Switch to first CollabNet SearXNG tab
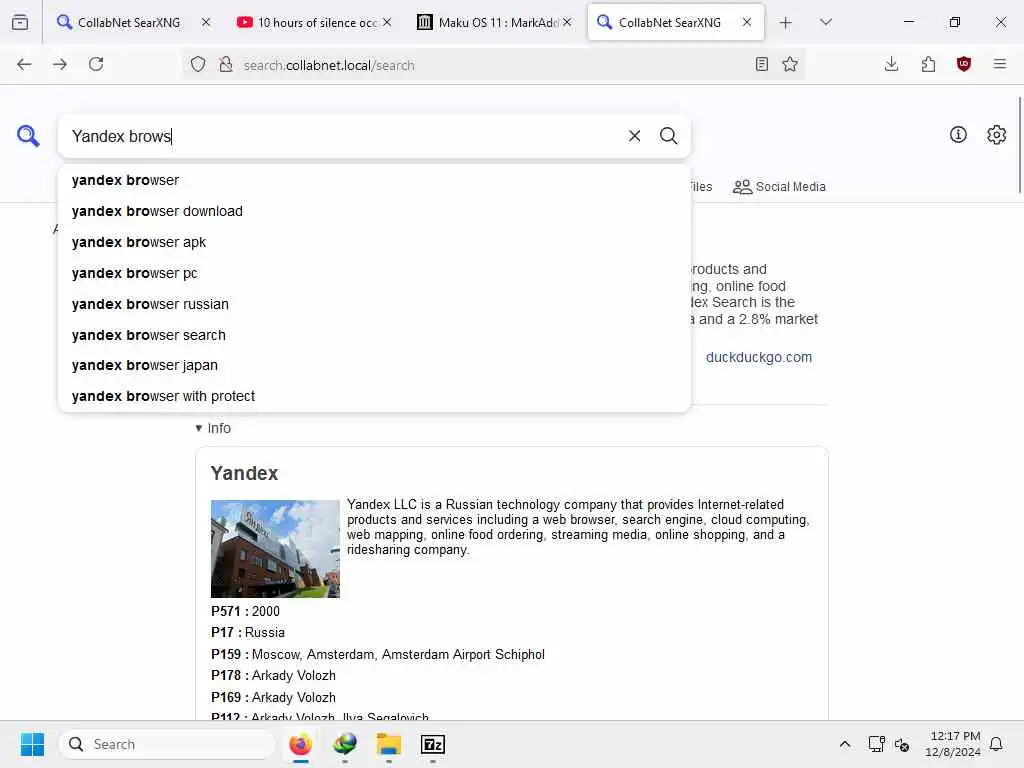Screen dimensions: 1024x768 pyautogui.click(x=128, y=22)
